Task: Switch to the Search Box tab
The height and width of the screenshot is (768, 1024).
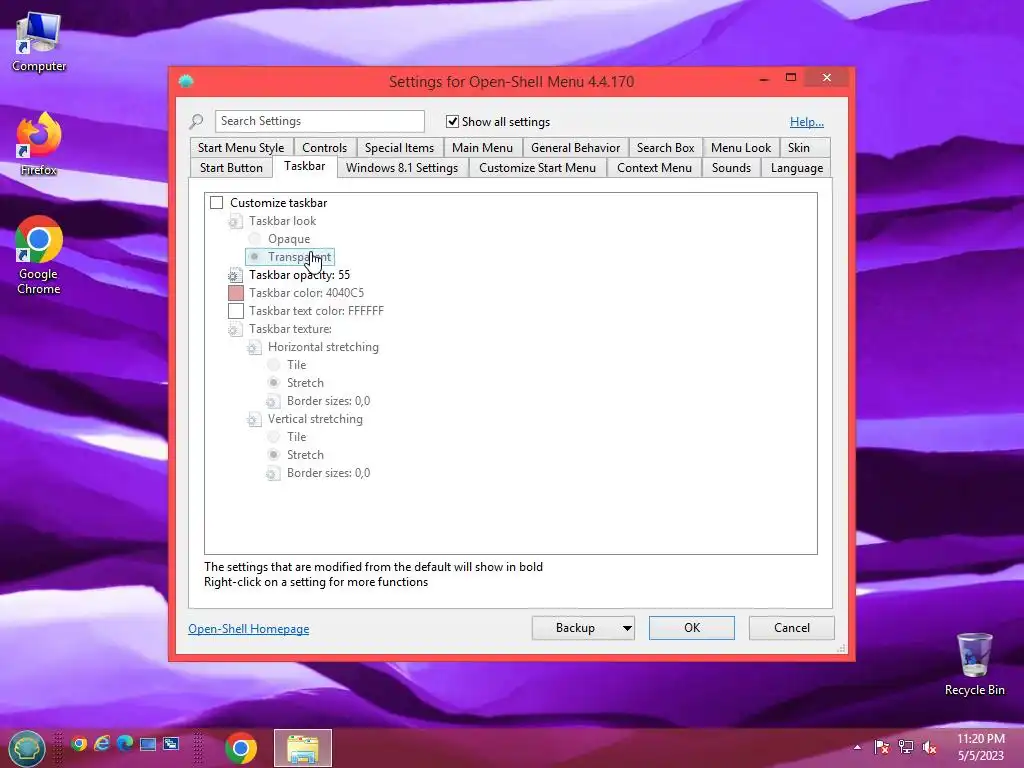Action: 665,148
